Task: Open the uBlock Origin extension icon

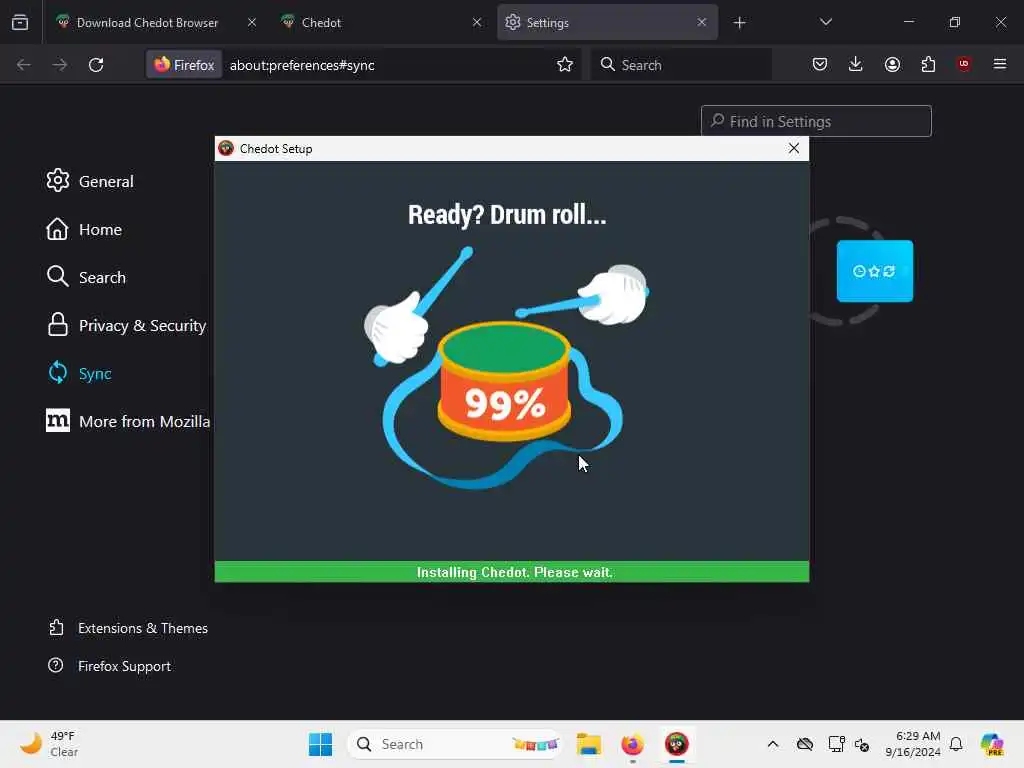Action: (964, 64)
